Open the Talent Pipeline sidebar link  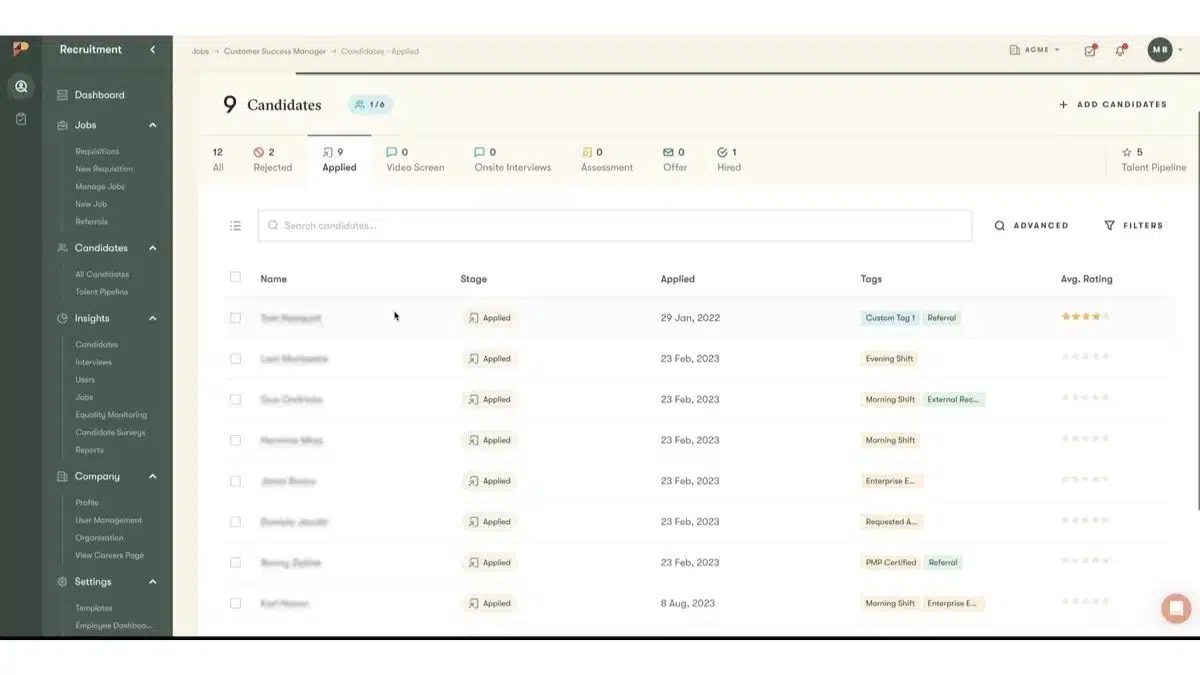(103, 291)
